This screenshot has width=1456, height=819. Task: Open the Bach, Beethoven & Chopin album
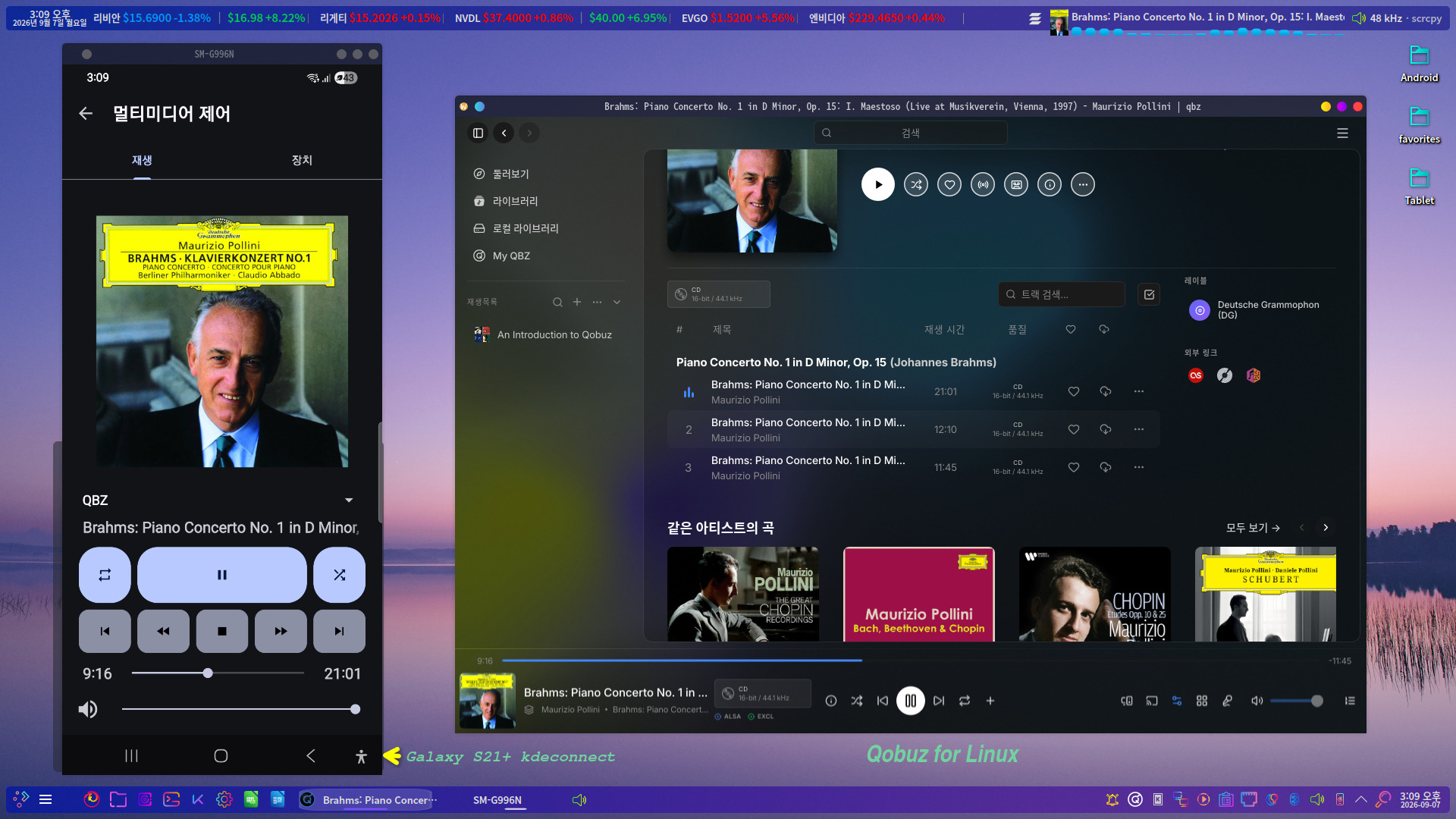click(x=919, y=594)
